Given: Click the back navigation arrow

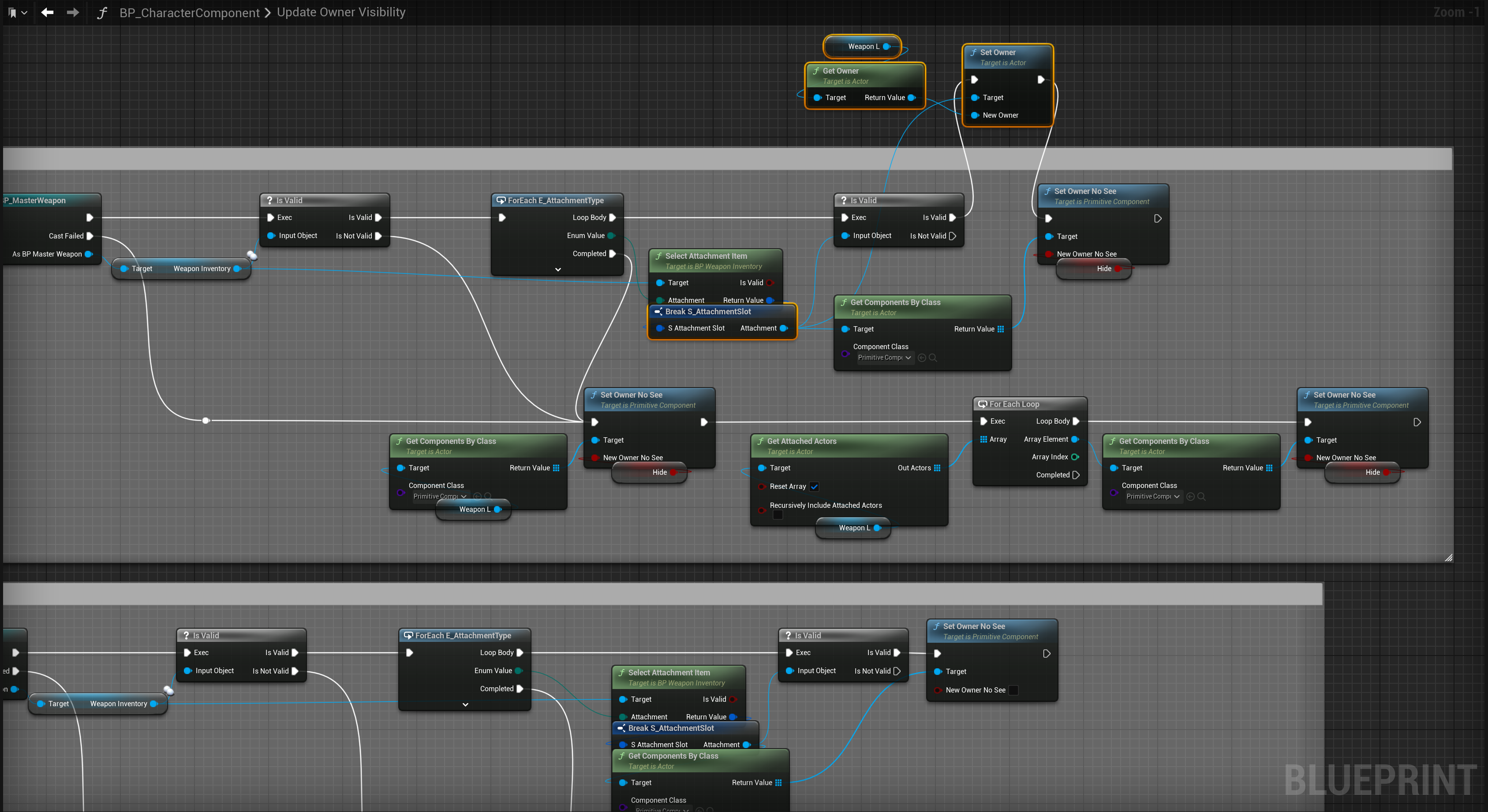Looking at the screenshot, I should pyautogui.click(x=47, y=12).
